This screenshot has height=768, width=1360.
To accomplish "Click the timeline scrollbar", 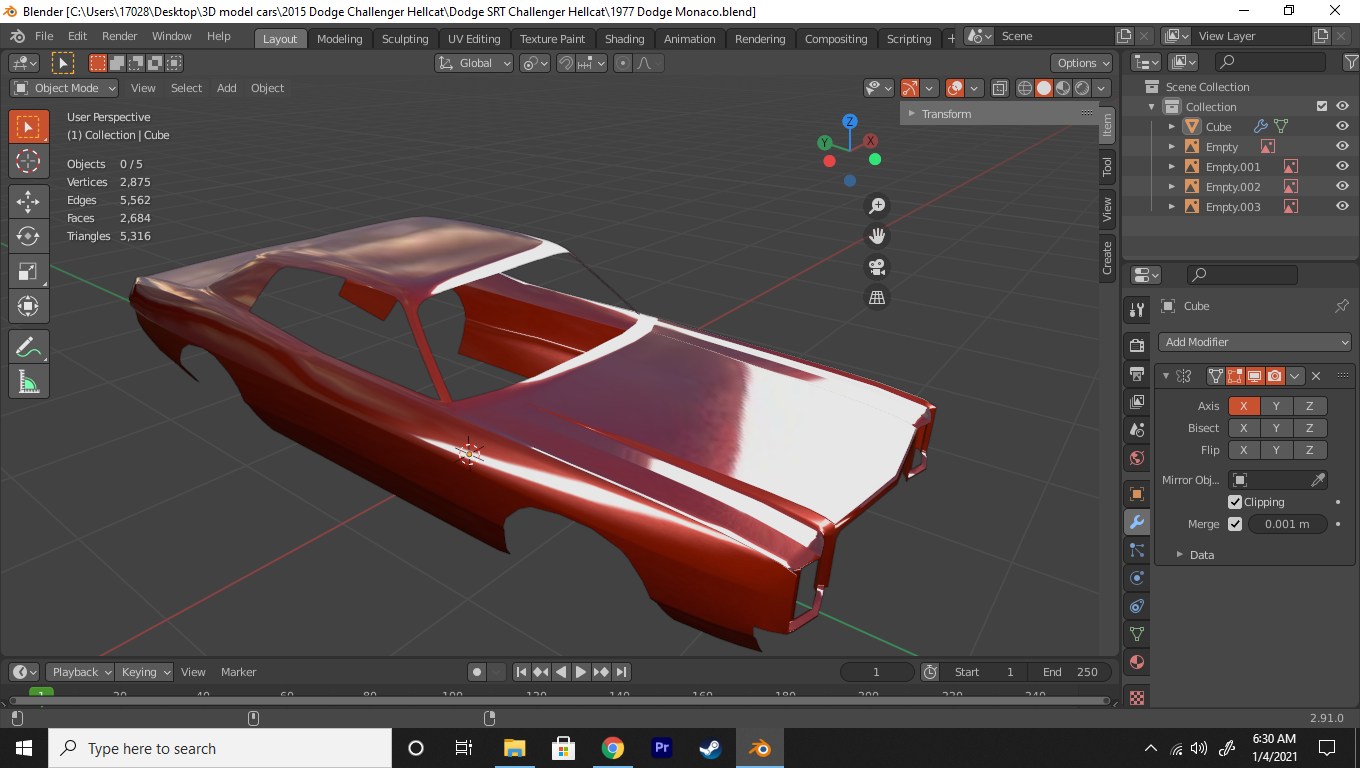I will click(560, 700).
